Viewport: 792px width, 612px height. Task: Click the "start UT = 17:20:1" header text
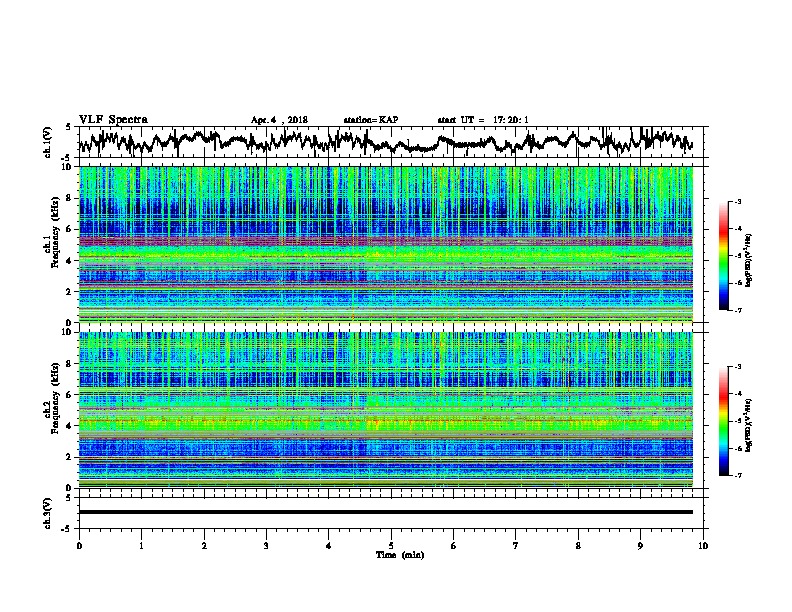pos(483,120)
